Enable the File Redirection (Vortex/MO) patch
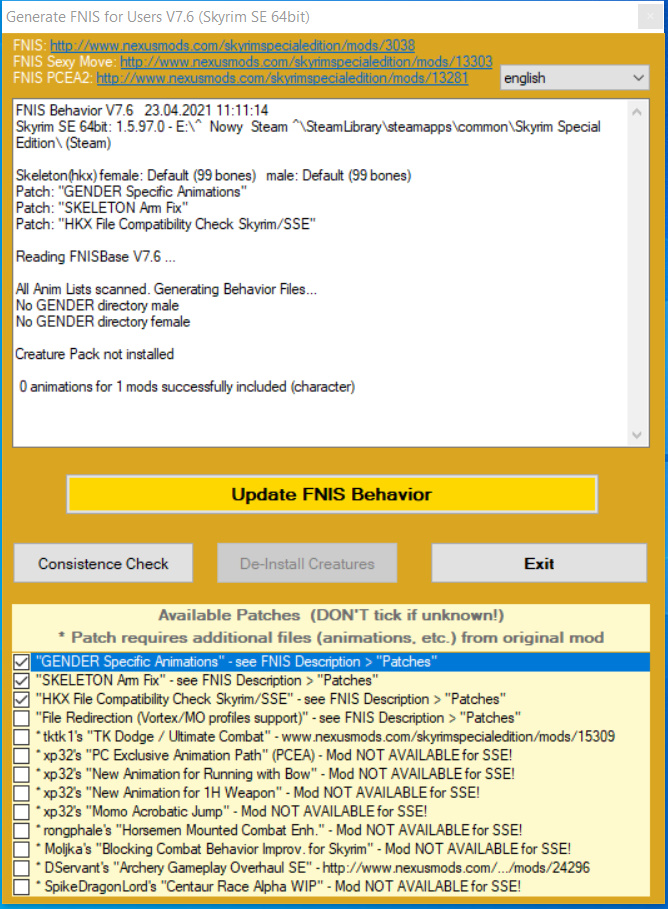Screen dimensions: 668x909 [x=21, y=718]
